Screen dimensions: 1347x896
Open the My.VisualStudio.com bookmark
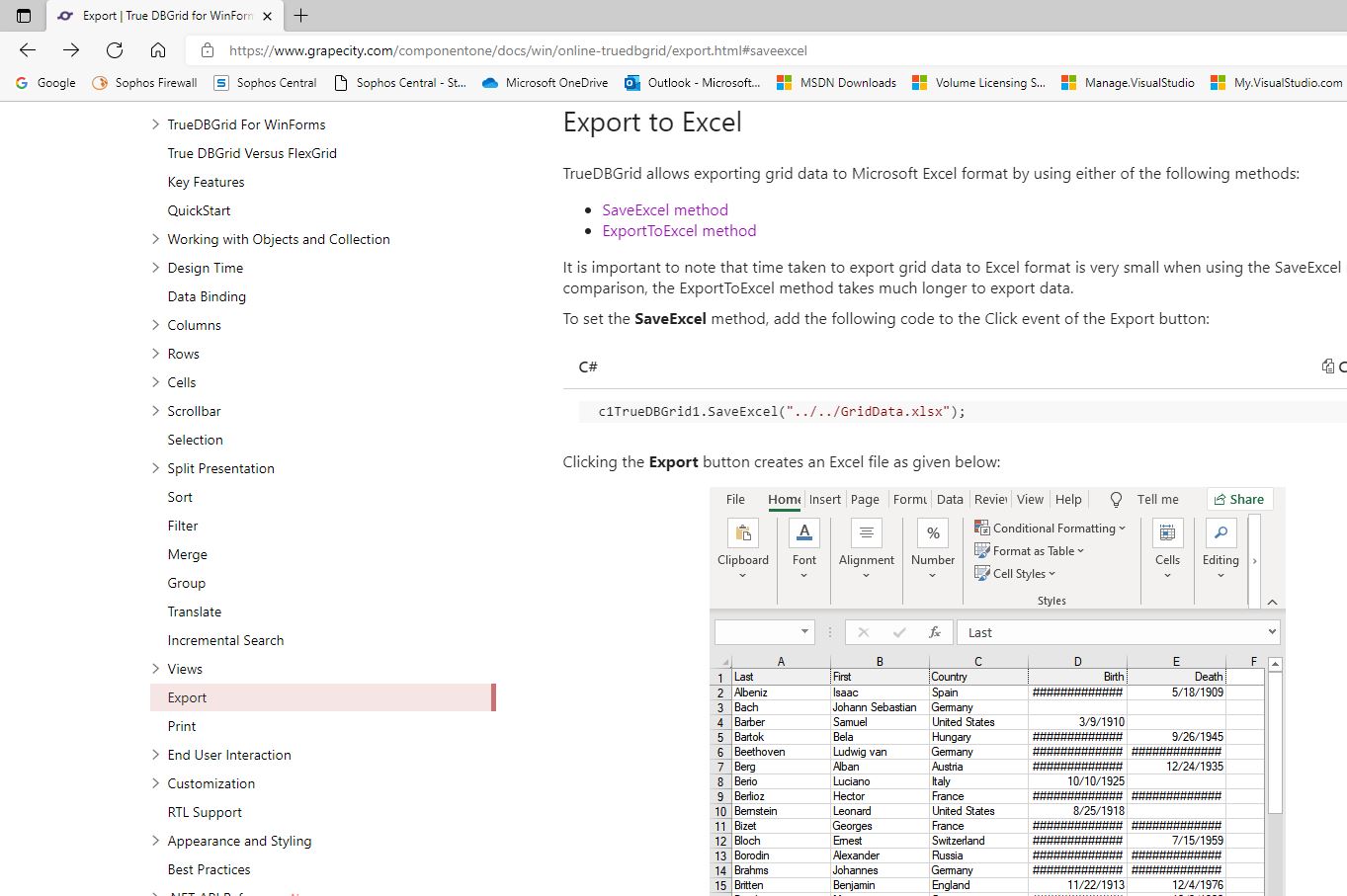[1276, 83]
